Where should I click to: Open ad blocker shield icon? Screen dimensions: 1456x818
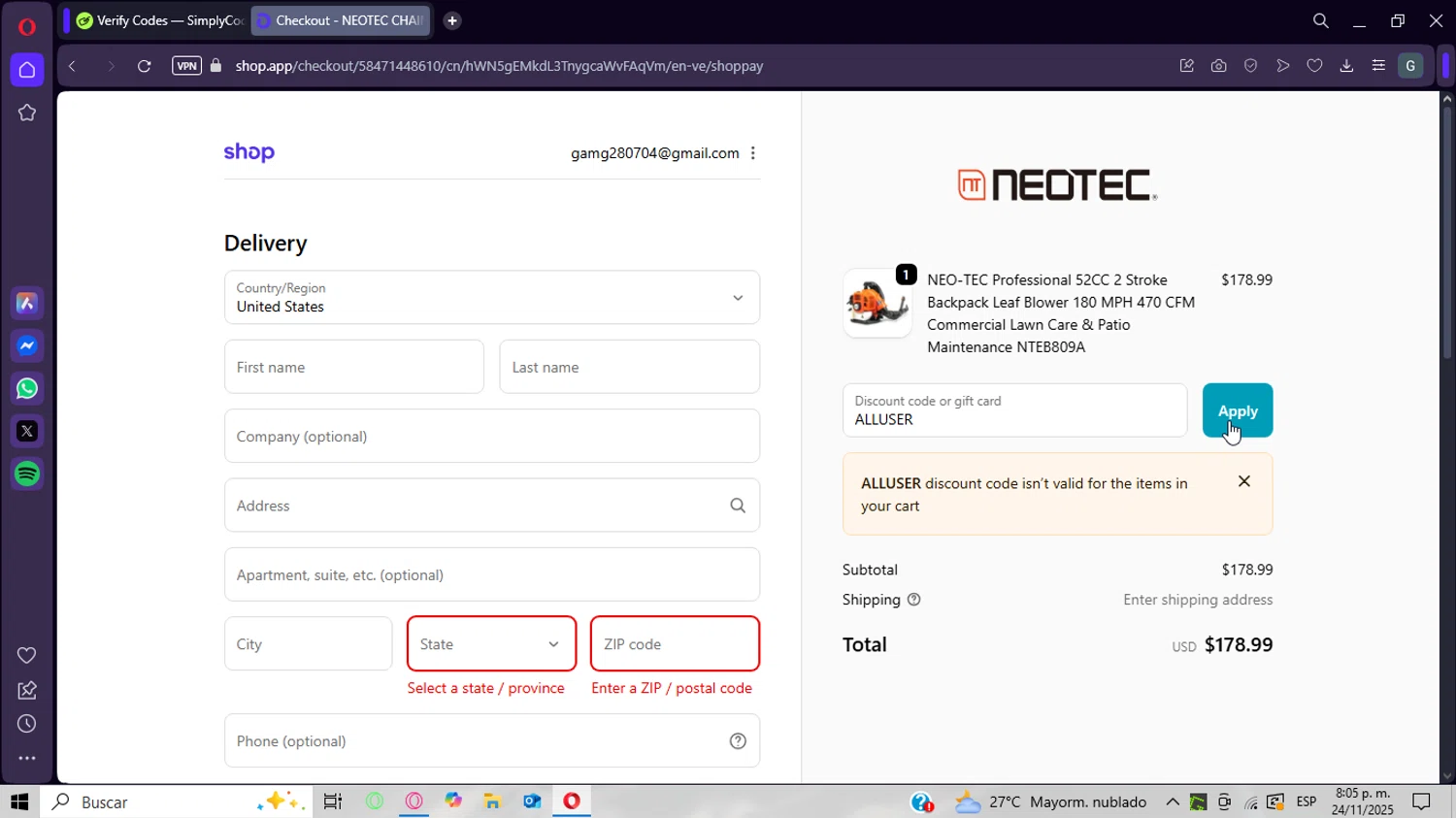[x=1250, y=66]
